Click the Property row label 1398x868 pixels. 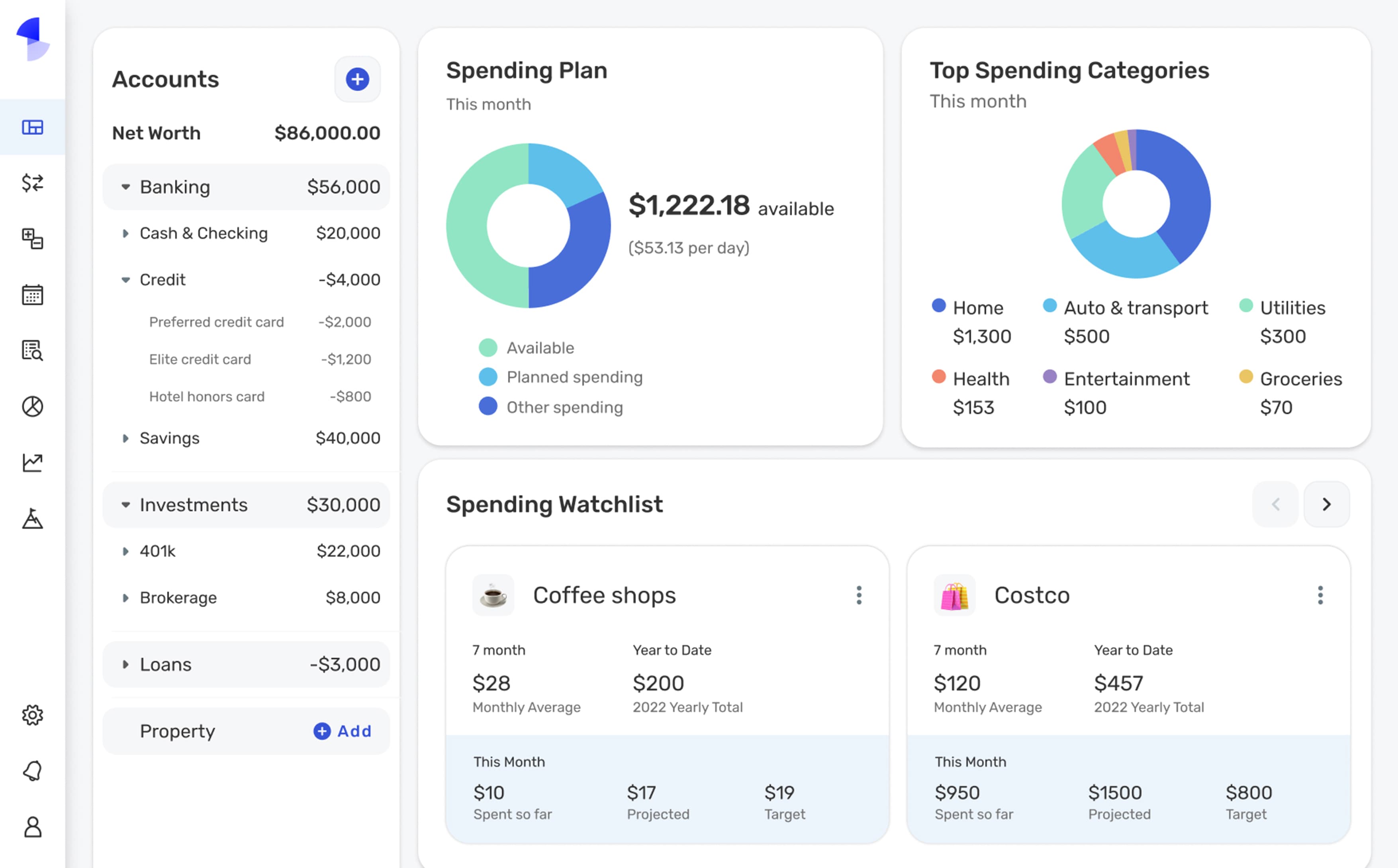pos(177,731)
